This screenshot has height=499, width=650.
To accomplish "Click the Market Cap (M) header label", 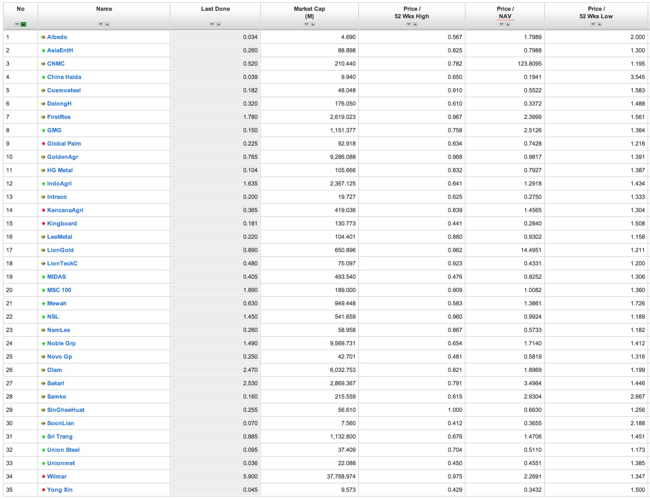I will click(x=309, y=12).
